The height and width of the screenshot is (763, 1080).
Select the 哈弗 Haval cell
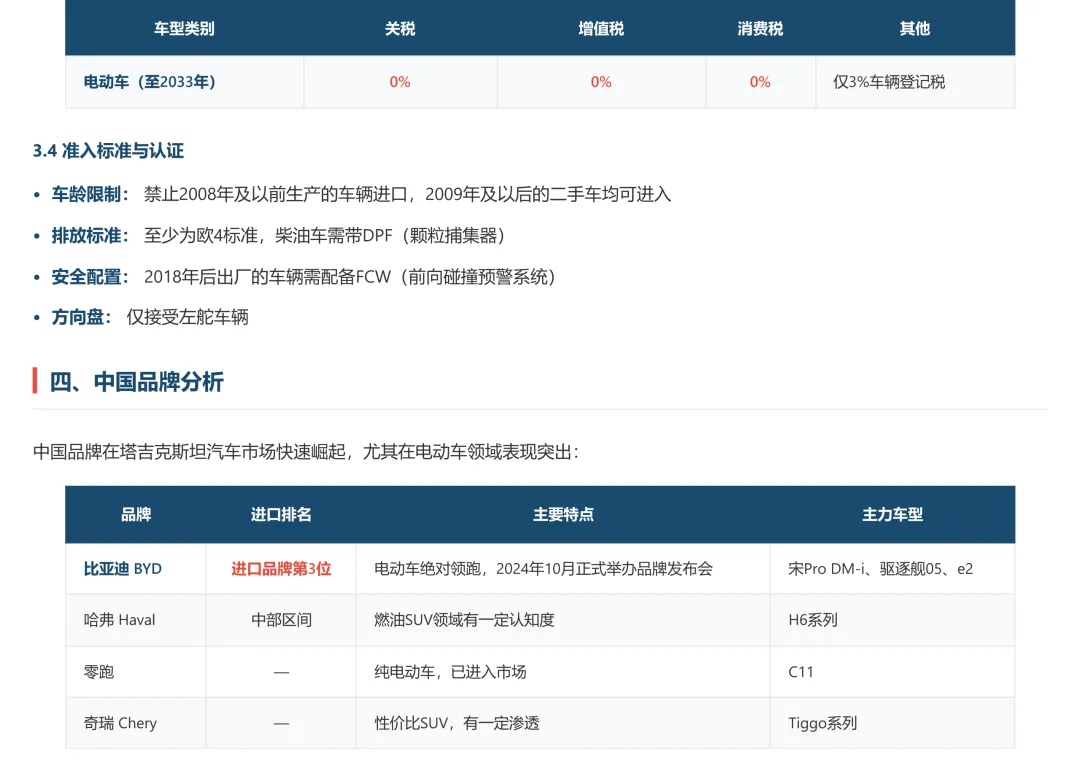click(136, 620)
